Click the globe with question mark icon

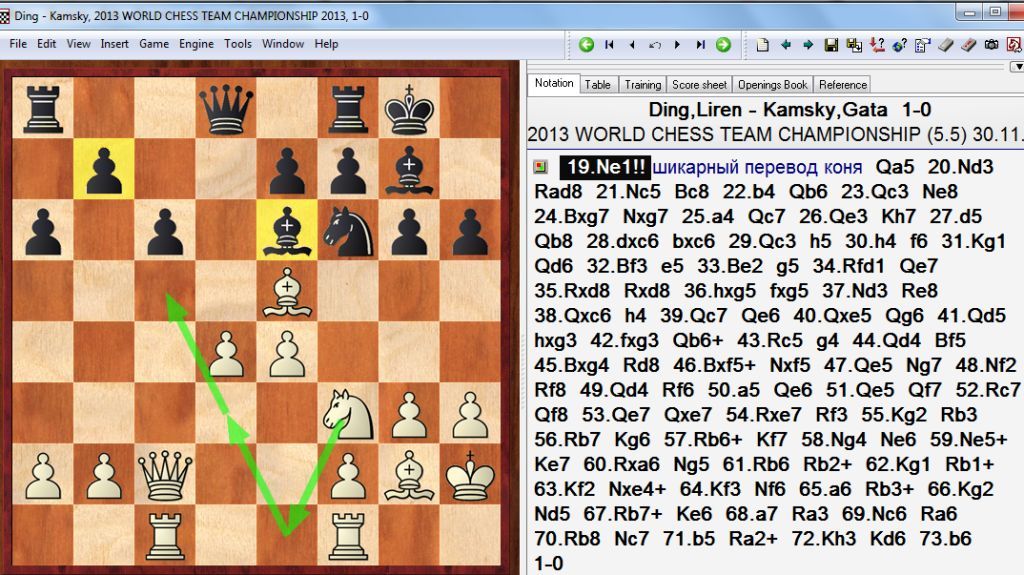(899, 44)
